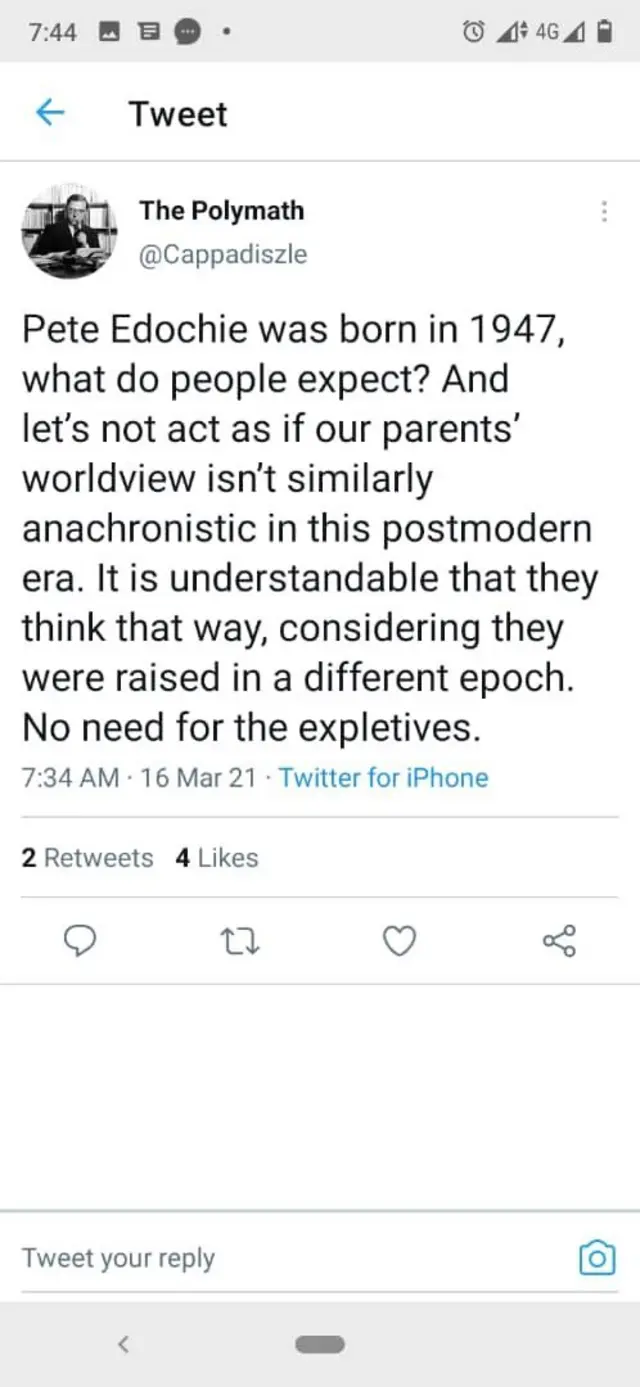Tap the image notification icon in status bar
Screen dimensions: 640x1387
click(x=110, y=32)
